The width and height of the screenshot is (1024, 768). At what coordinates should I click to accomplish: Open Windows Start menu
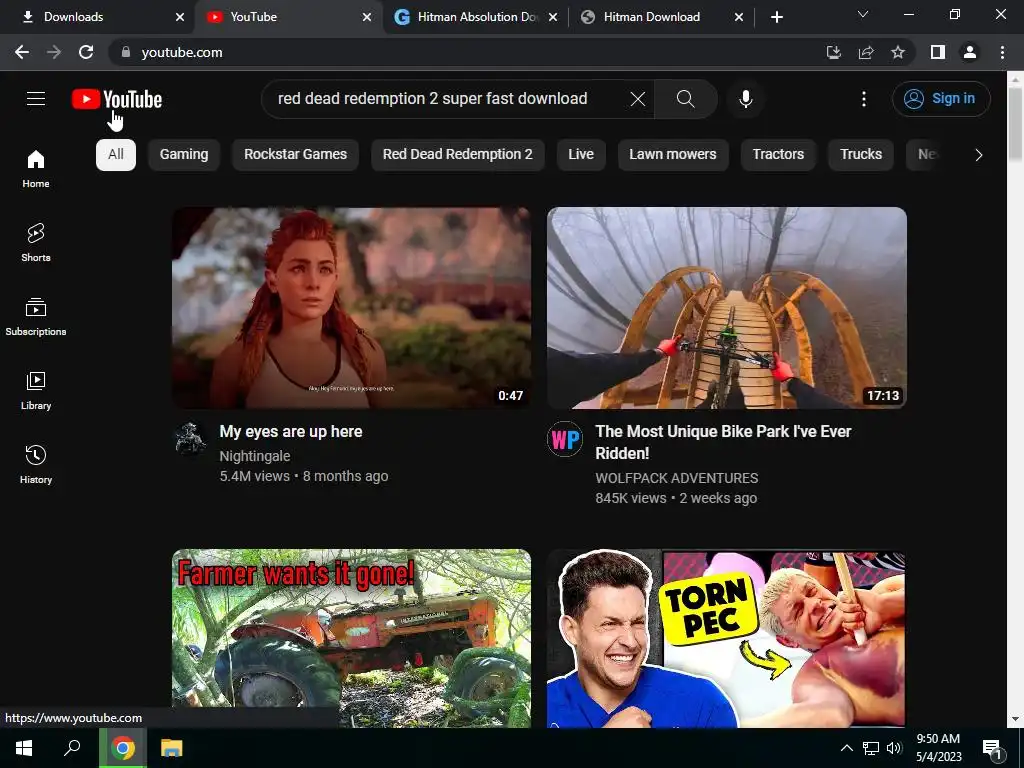(24, 748)
